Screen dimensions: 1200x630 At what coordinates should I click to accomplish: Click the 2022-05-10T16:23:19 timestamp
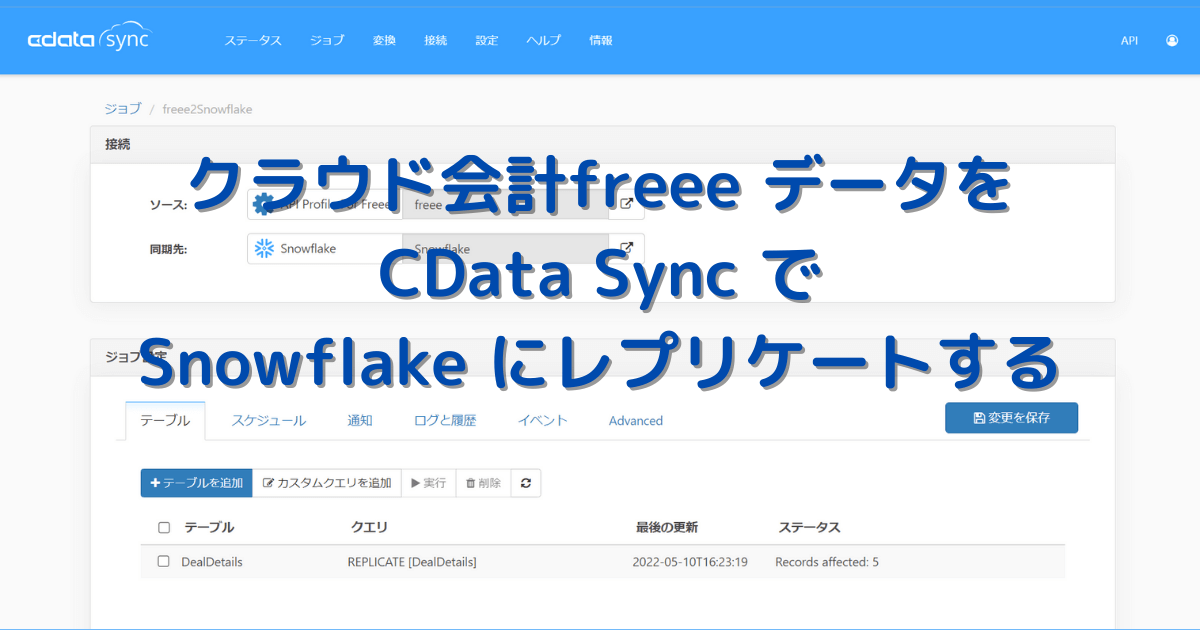[690, 562]
